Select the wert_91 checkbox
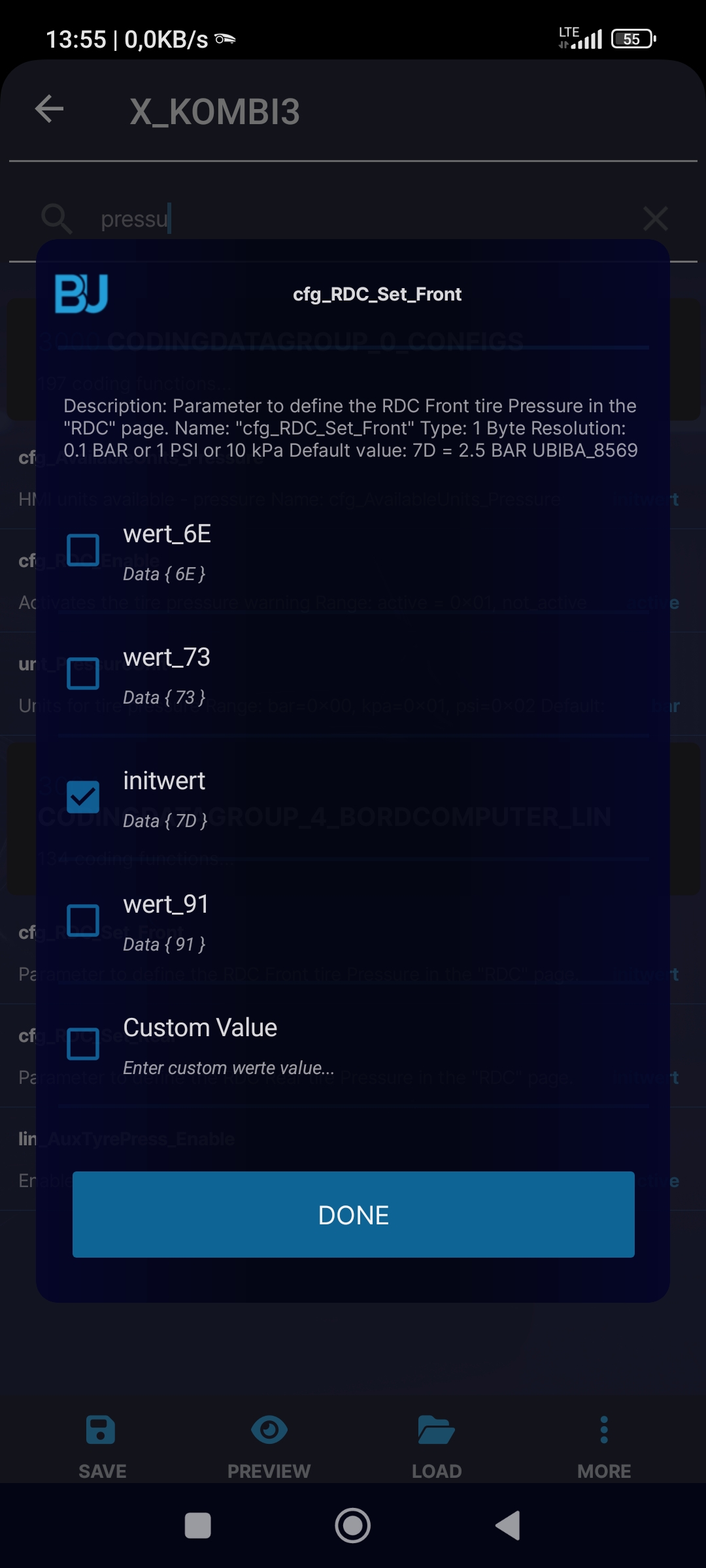The width and height of the screenshot is (706, 1568). coord(83,921)
